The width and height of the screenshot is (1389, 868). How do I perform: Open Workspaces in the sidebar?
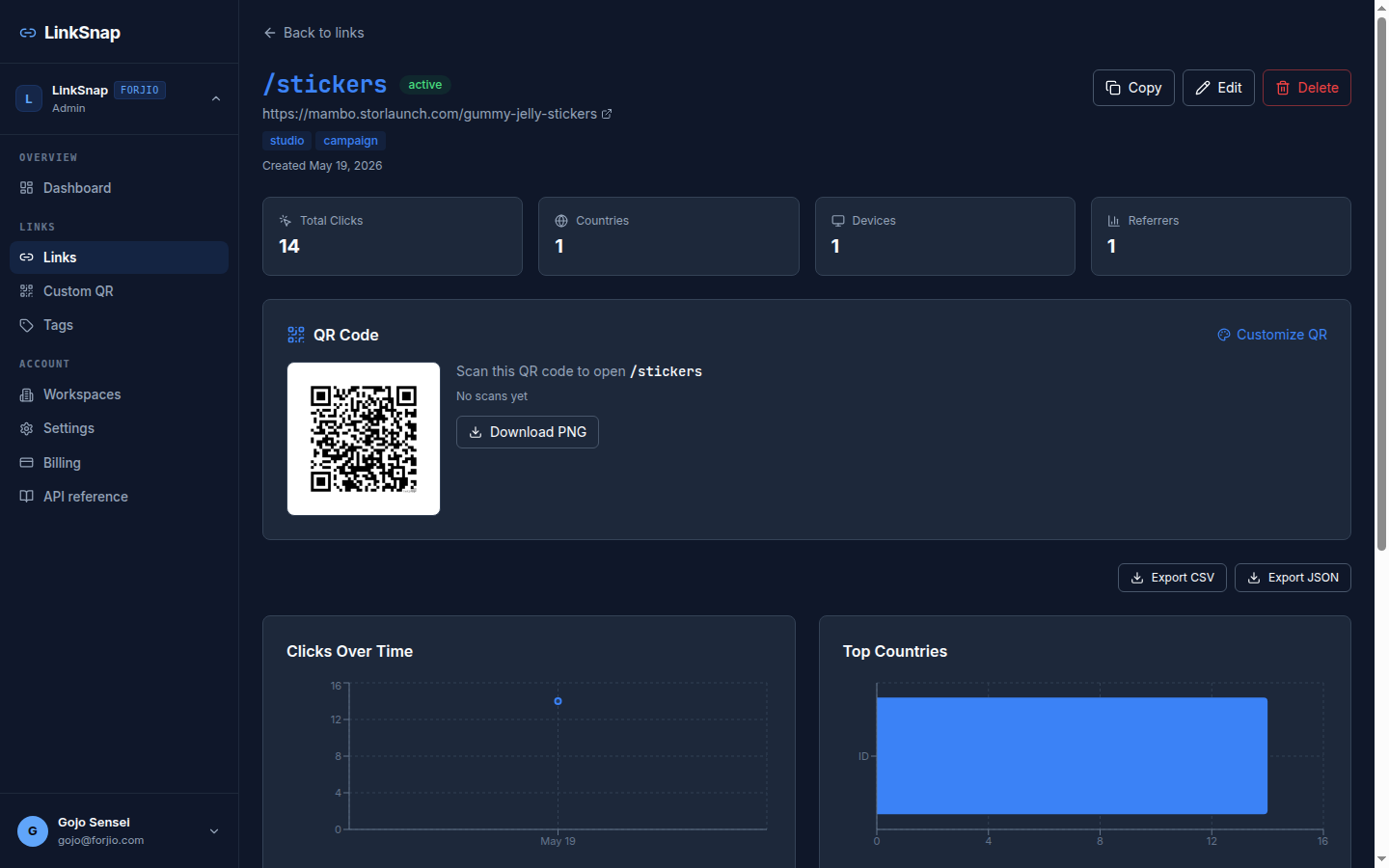point(119,394)
